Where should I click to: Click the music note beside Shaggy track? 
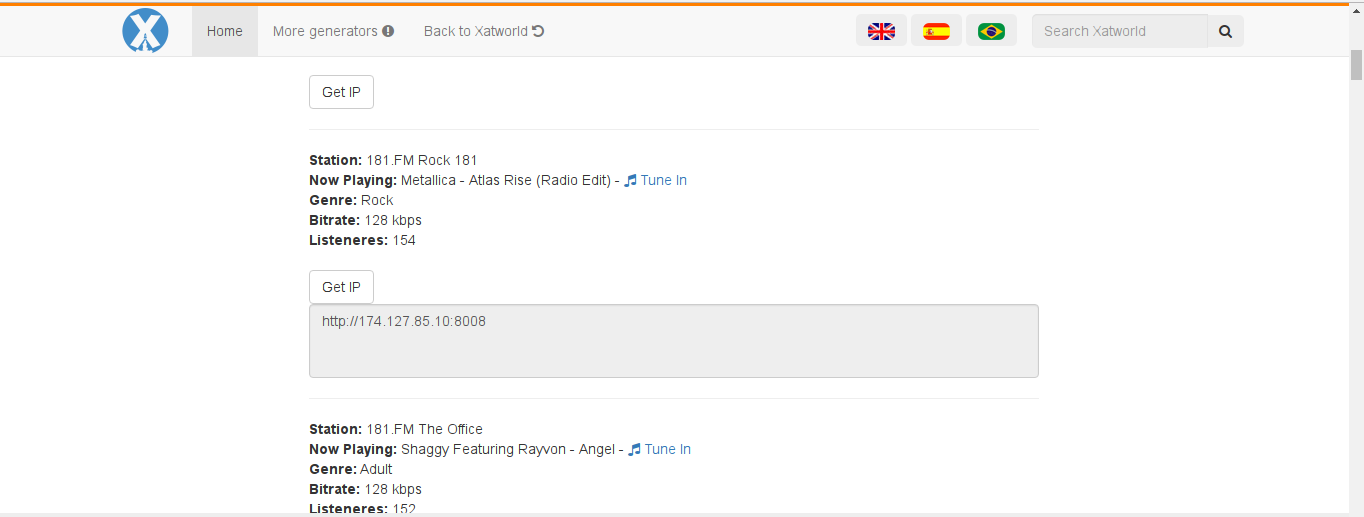tap(634, 450)
